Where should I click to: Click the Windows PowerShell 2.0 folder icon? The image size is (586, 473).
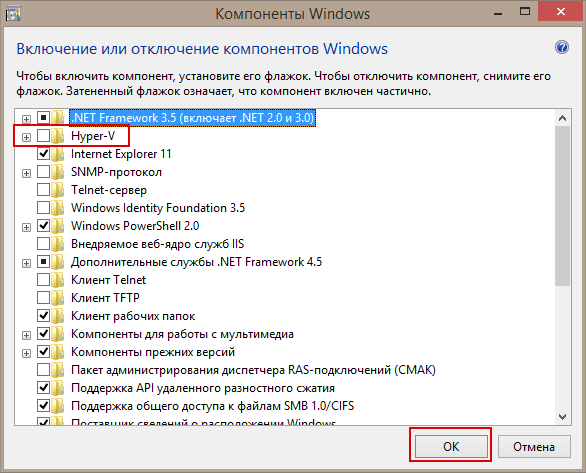click(x=58, y=226)
